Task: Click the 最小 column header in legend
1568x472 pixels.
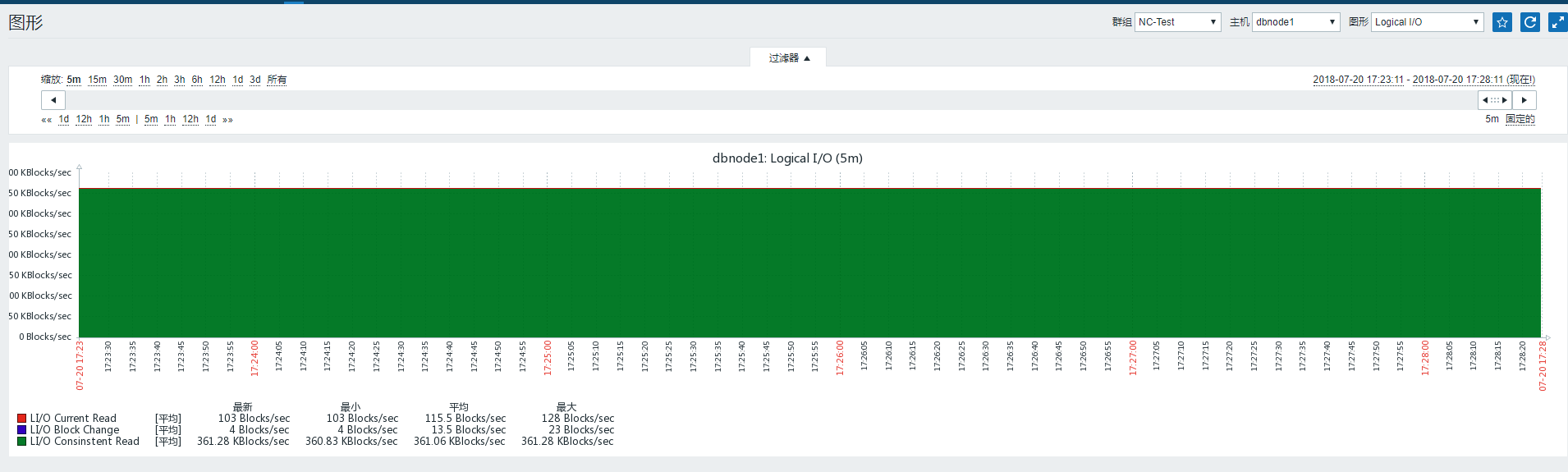Action: (x=351, y=407)
